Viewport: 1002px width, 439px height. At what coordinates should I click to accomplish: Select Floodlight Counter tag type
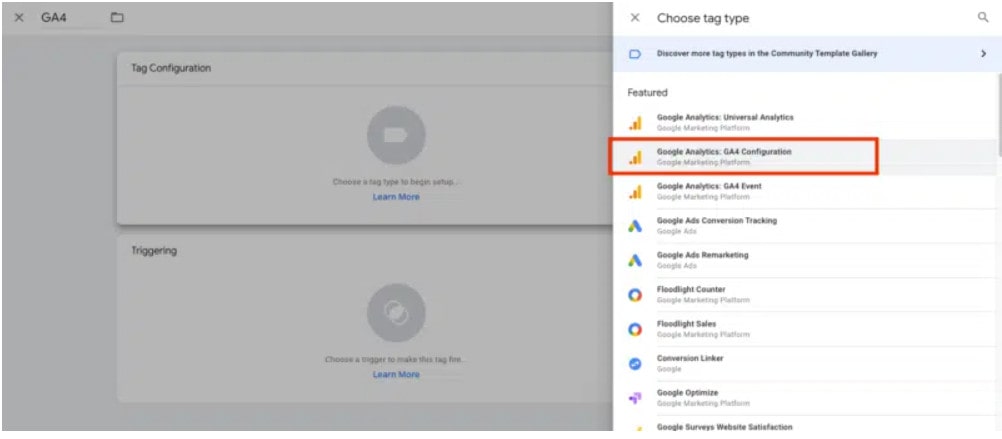tap(807, 295)
